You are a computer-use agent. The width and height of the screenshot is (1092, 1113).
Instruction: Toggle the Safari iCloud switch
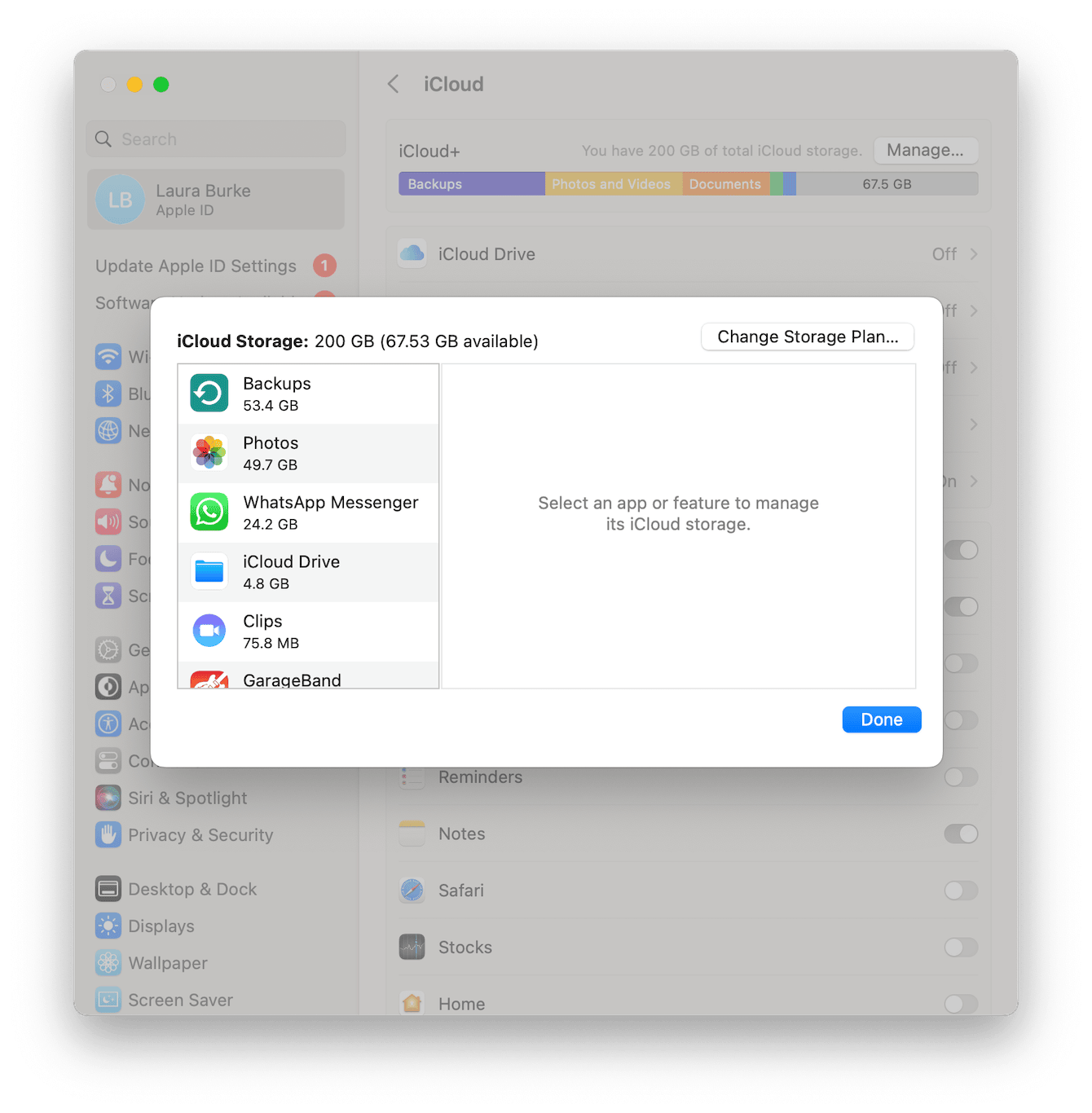click(961, 891)
